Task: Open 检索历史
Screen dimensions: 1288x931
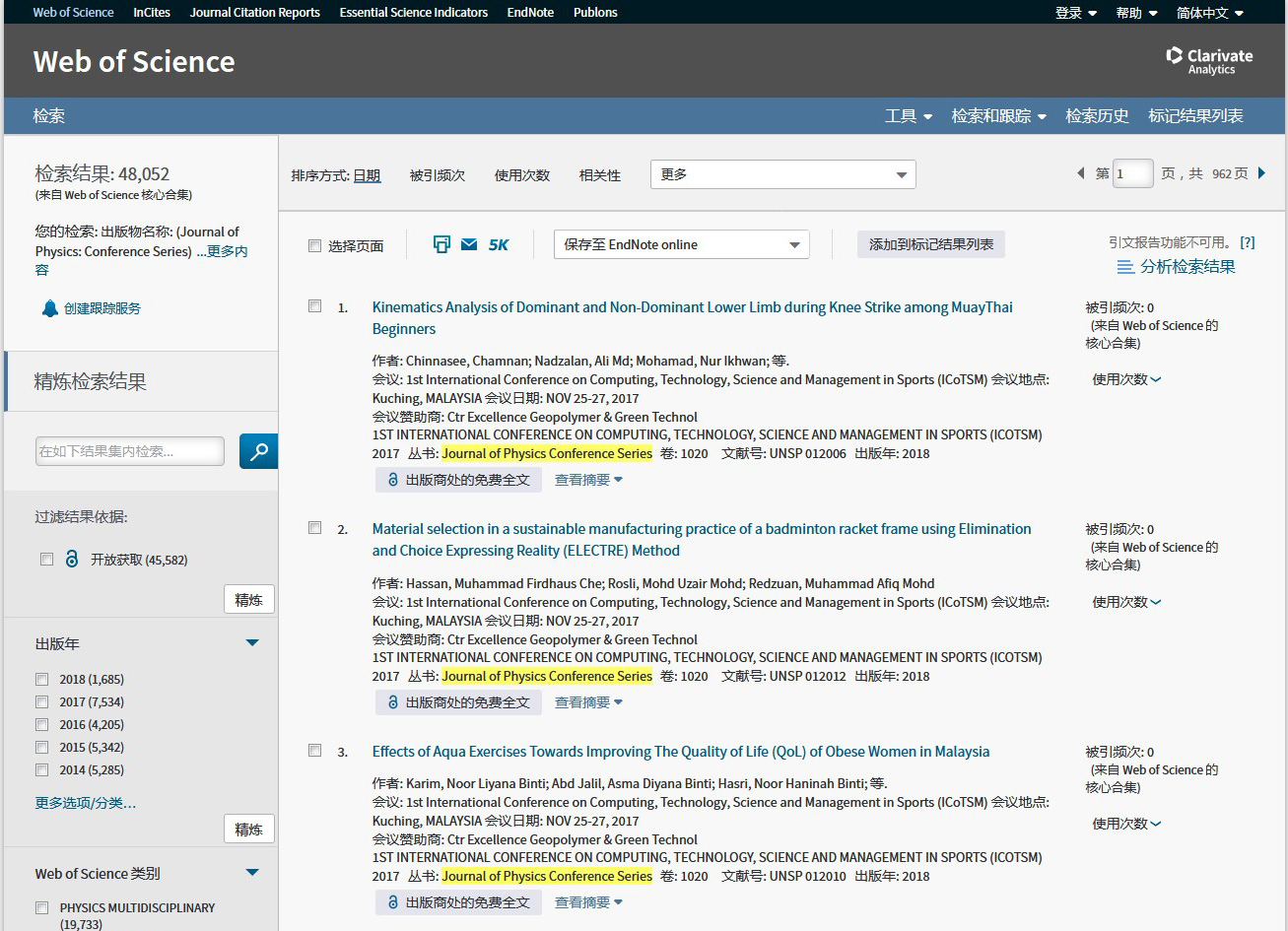Action: [x=1097, y=116]
